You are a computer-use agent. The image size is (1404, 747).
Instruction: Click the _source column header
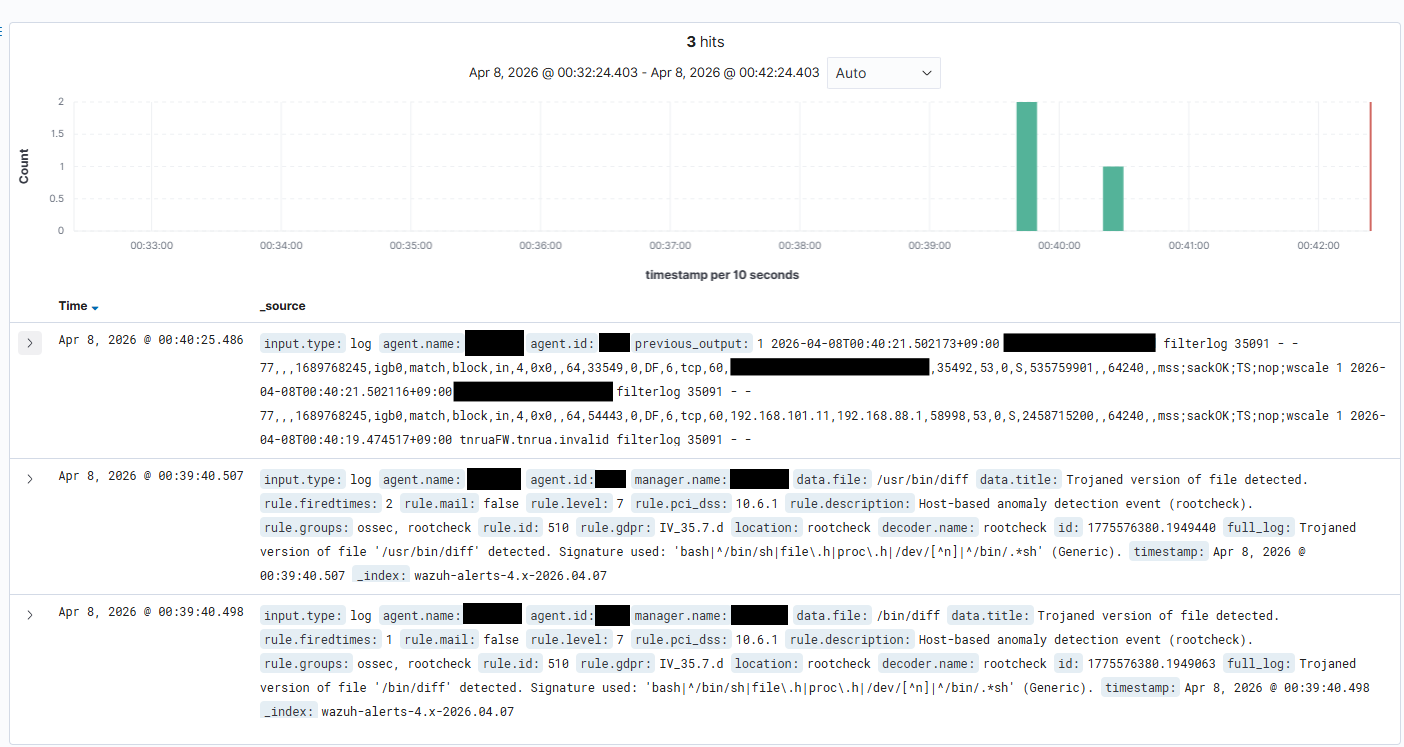click(283, 306)
